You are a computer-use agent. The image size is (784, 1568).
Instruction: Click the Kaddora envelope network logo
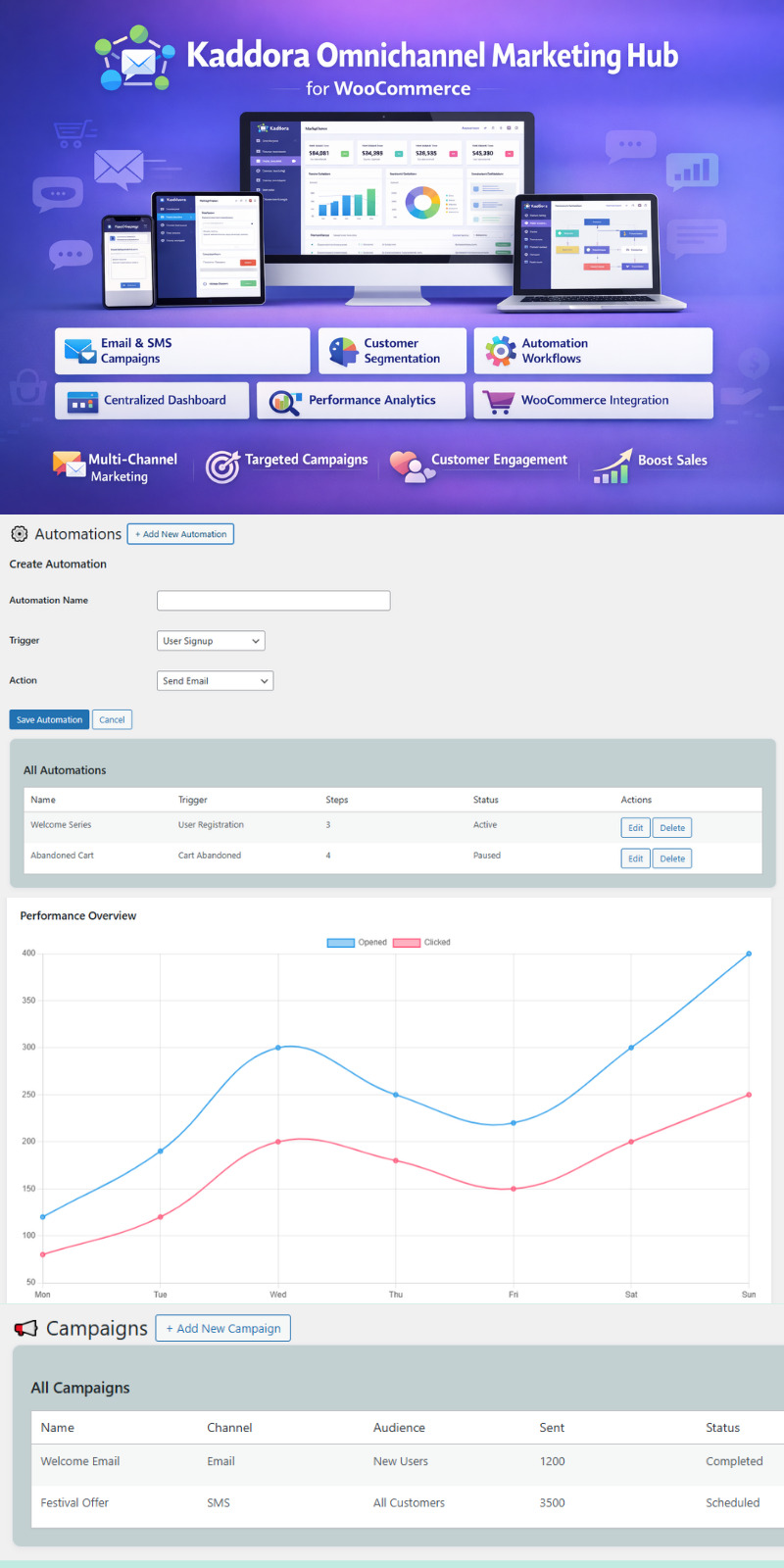pyautogui.click(x=137, y=58)
